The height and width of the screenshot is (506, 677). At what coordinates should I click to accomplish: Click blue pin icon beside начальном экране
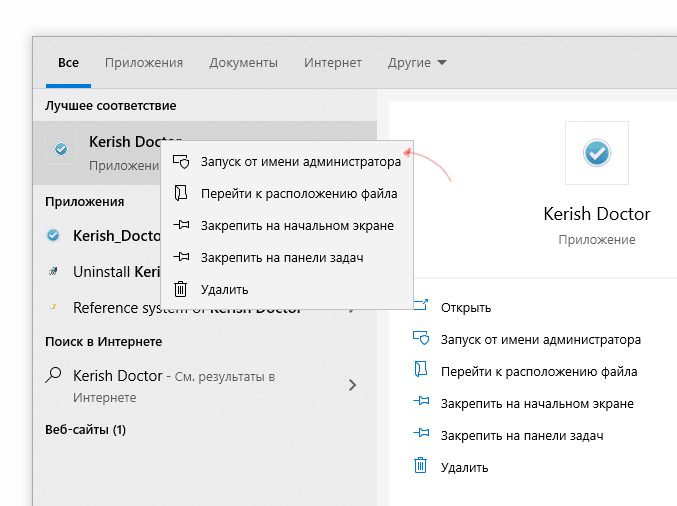[421, 401]
